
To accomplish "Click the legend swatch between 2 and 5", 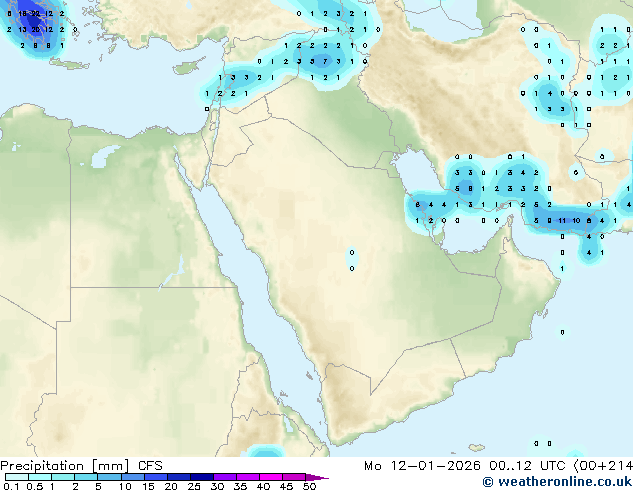I will coord(86,477).
